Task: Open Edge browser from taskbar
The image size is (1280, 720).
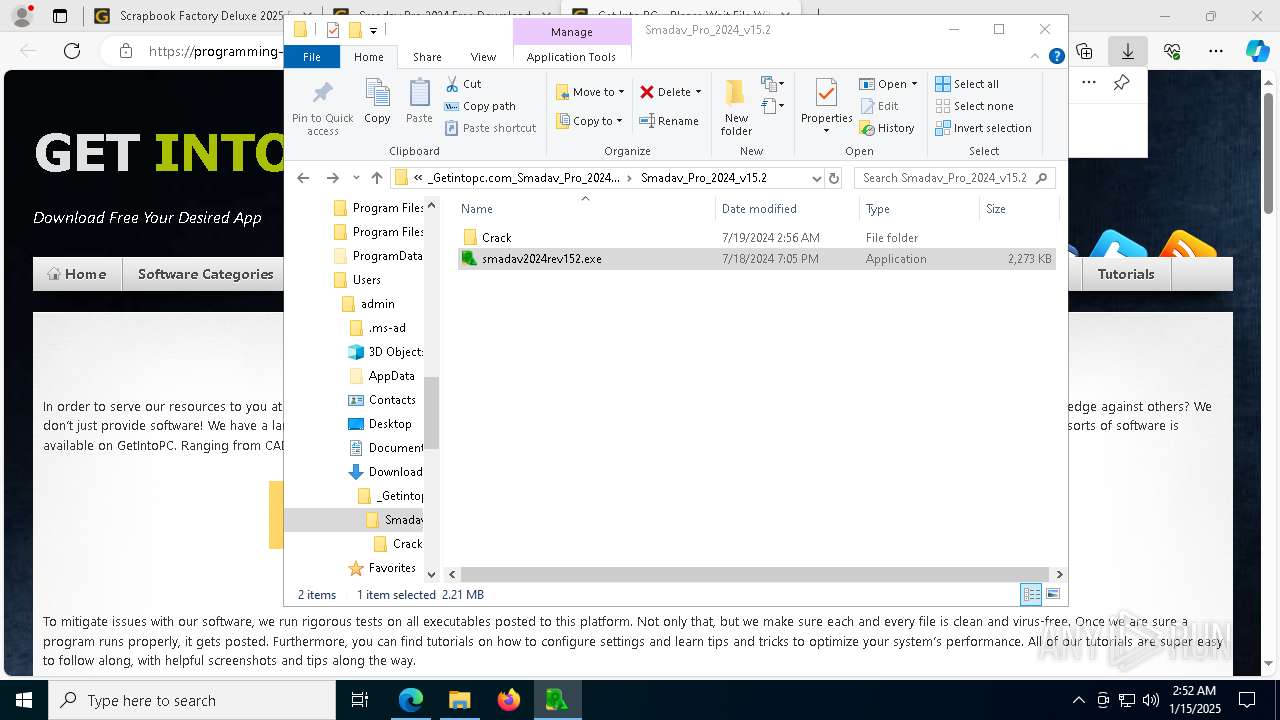Action: pyautogui.click(x=411, y=700)
